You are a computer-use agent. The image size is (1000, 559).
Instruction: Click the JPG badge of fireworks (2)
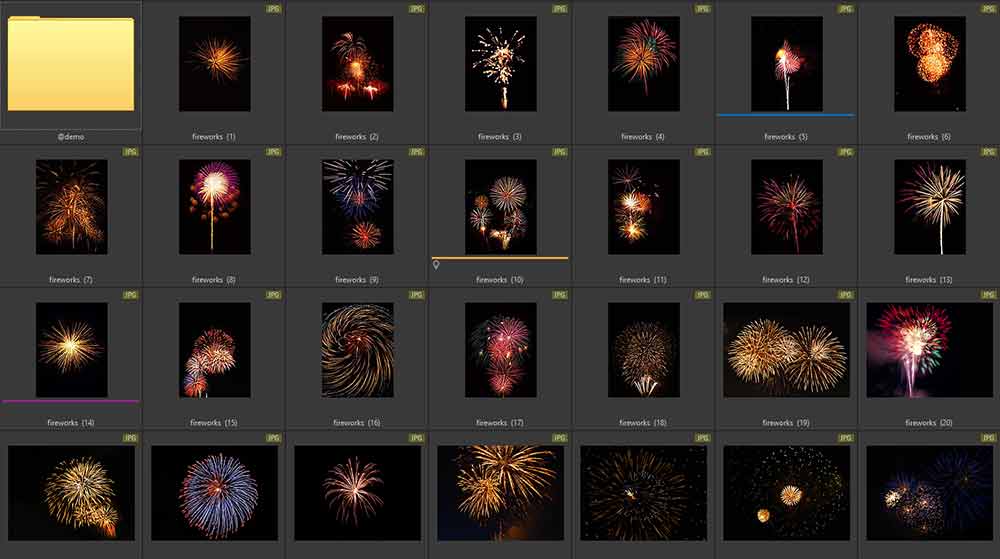[416, 9]
